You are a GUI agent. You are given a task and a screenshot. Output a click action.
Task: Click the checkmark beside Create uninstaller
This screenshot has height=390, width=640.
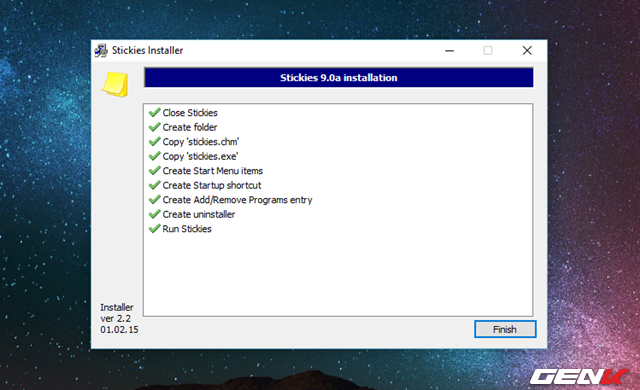tap(154, 214)
